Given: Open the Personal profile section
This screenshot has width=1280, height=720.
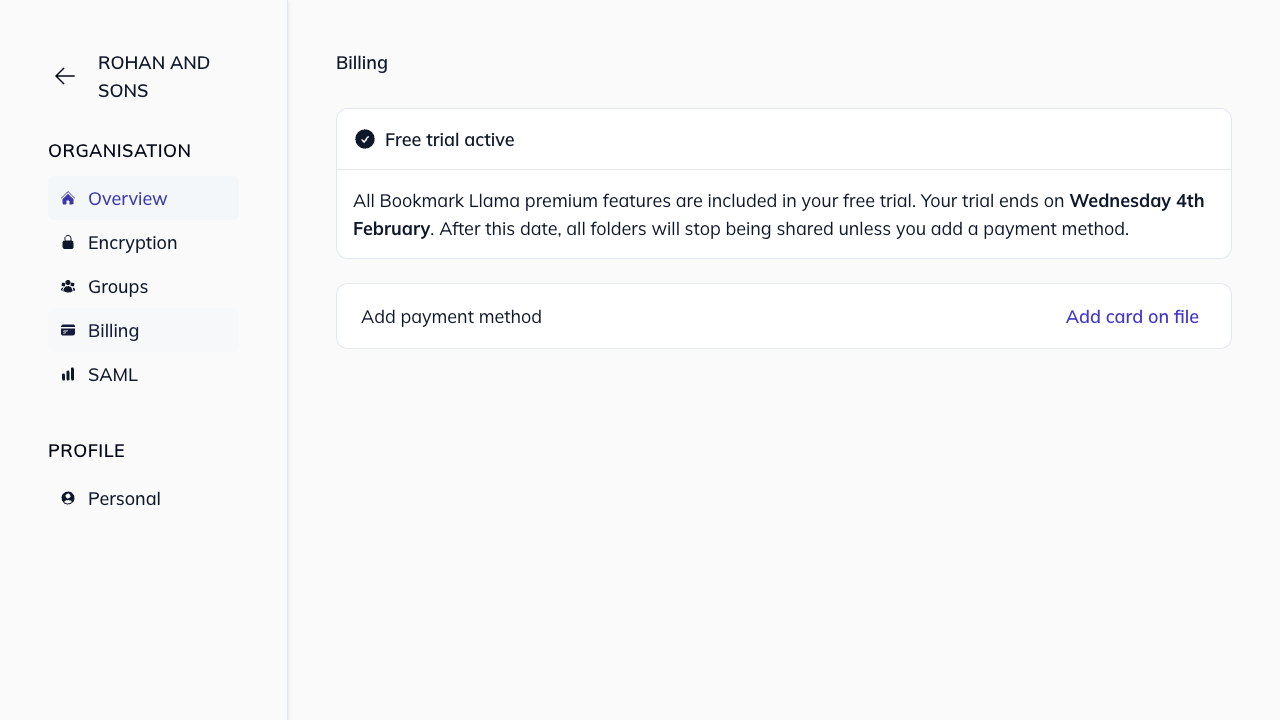Looking at the screenshot, I should (x=124, y=498).
